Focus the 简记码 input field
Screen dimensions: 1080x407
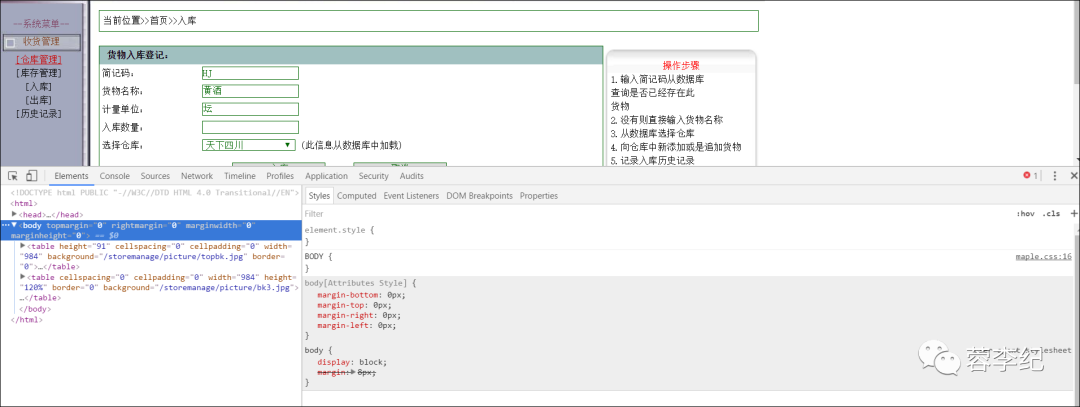[x=250, y=73]
